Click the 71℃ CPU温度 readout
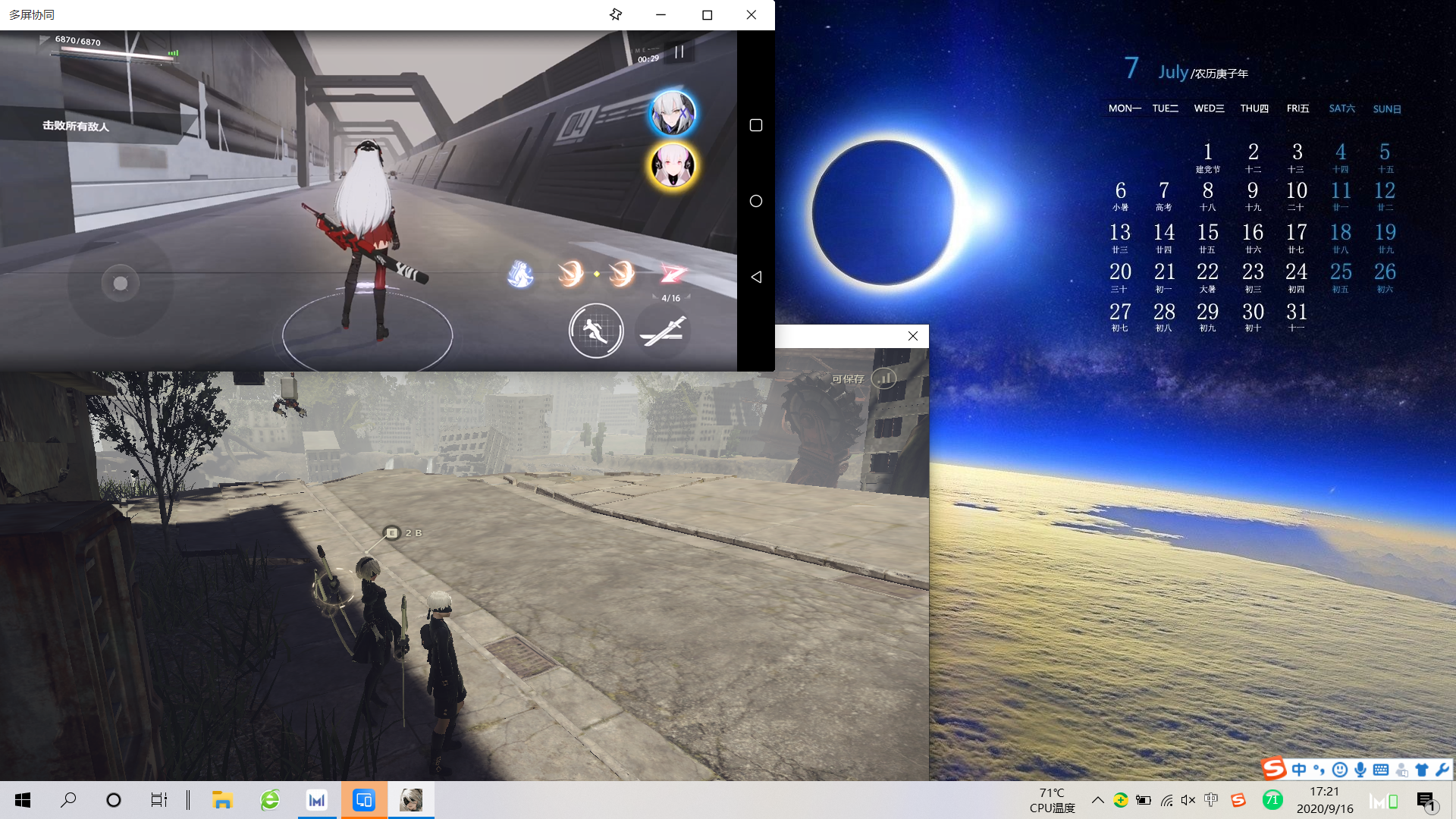Viewport: 1456px width, 819px height. (1053, 800)
